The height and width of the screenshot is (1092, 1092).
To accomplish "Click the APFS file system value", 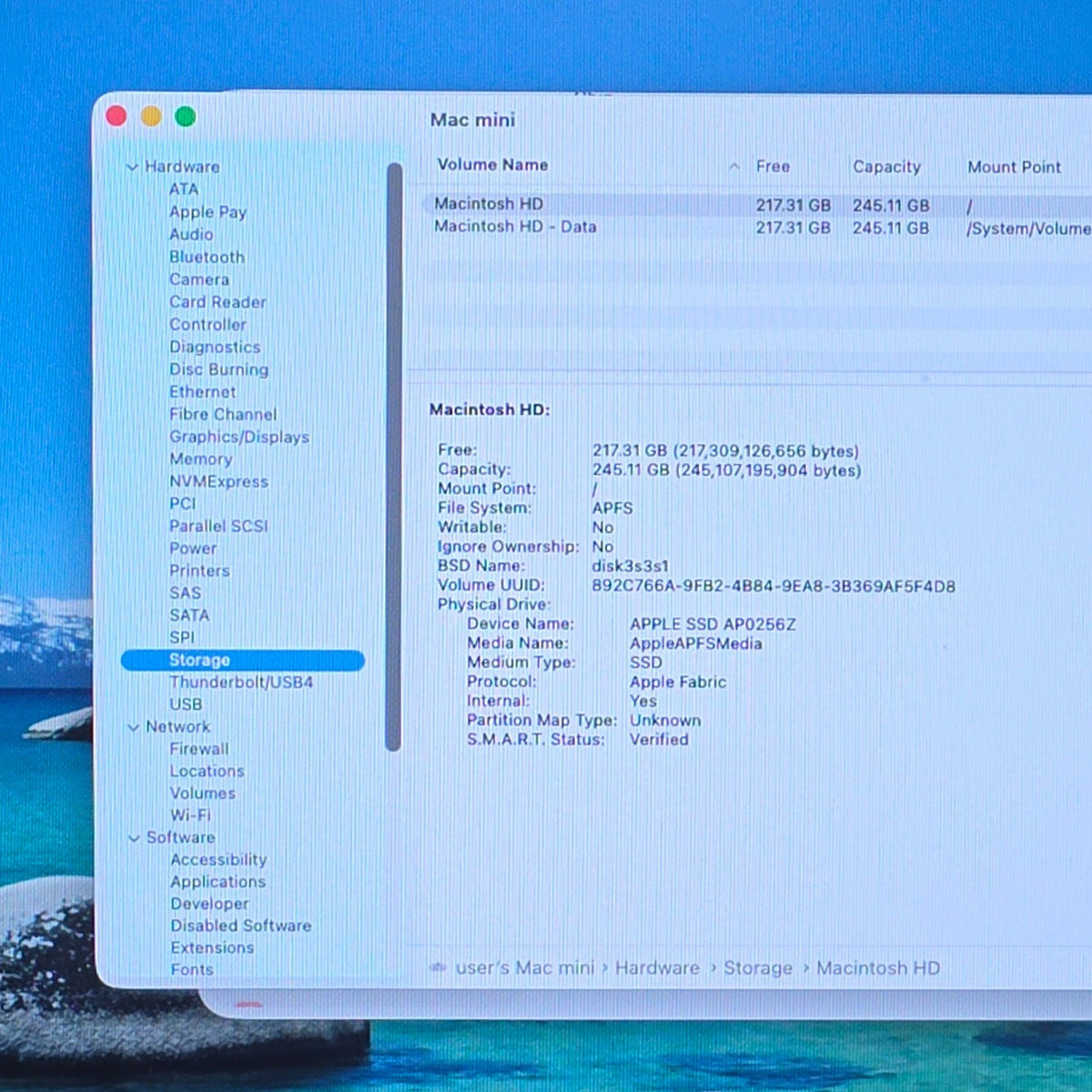I will 612,509.
